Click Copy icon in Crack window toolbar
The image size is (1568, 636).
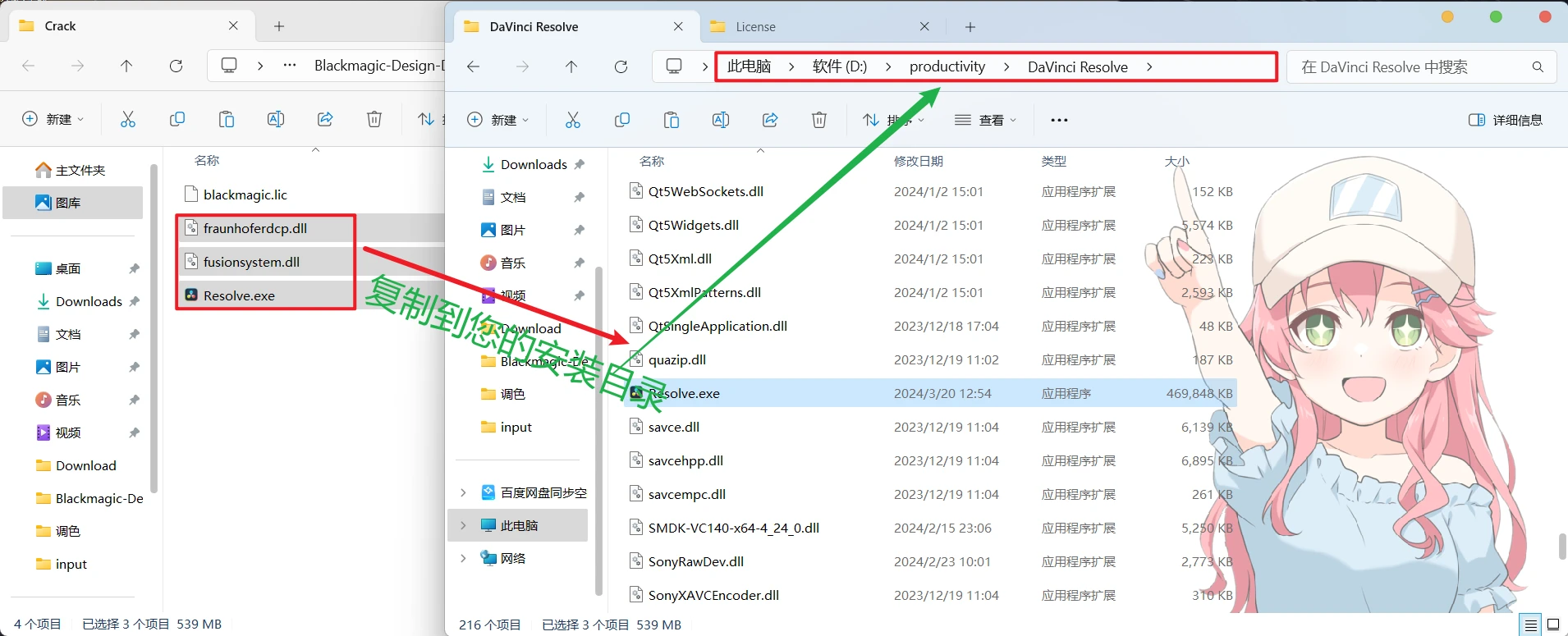click(x=177, y=119)
